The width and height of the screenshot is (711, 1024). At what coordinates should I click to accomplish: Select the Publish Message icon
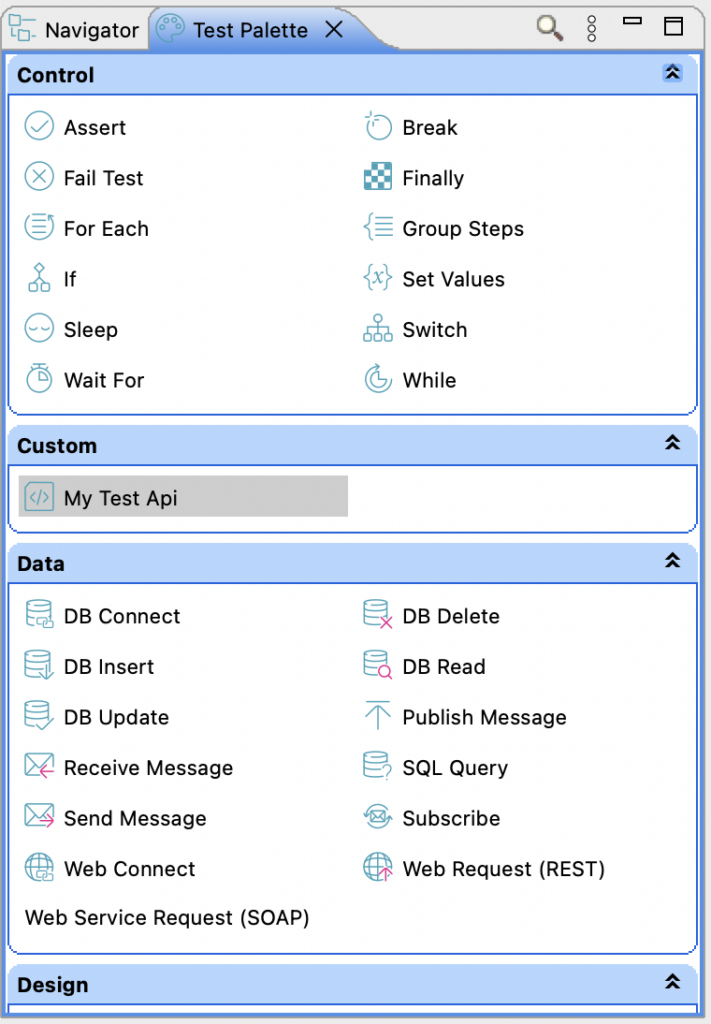377,715
